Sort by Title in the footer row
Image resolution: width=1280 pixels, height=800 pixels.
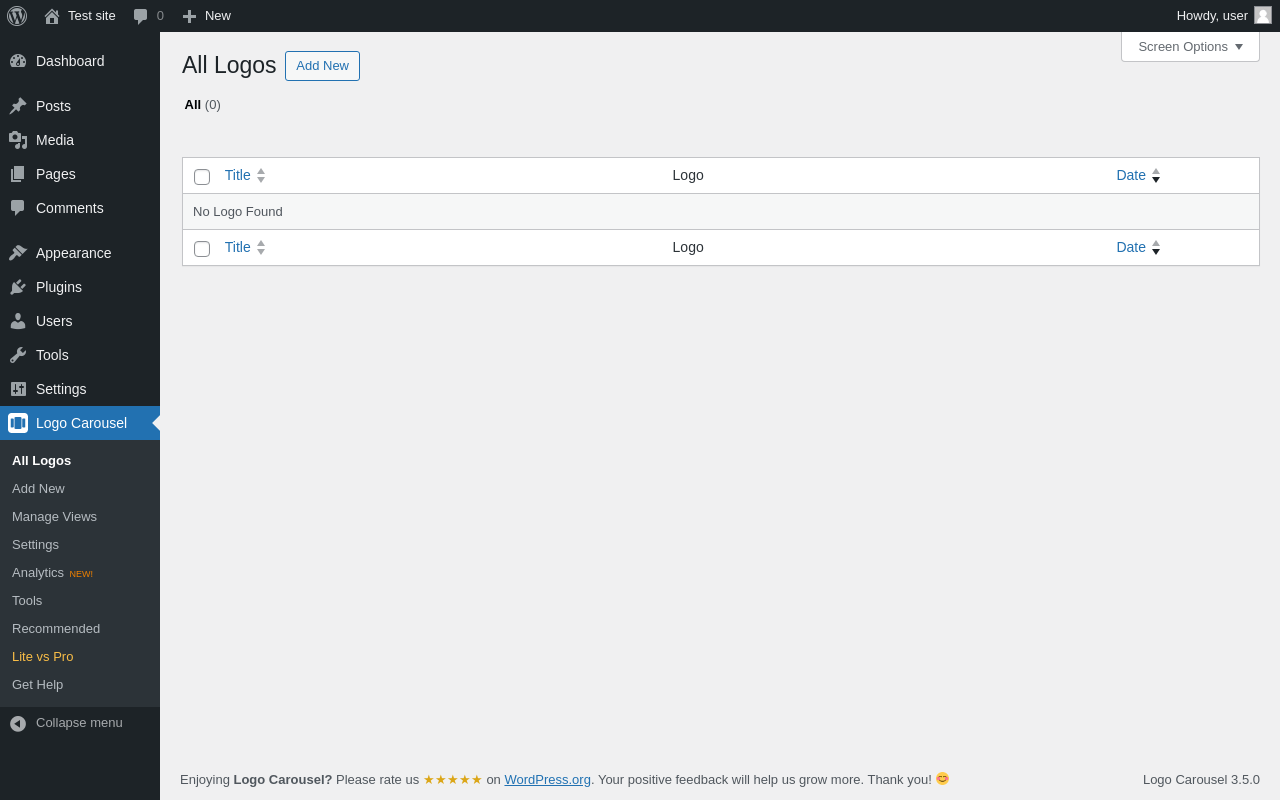coord(245,247)
